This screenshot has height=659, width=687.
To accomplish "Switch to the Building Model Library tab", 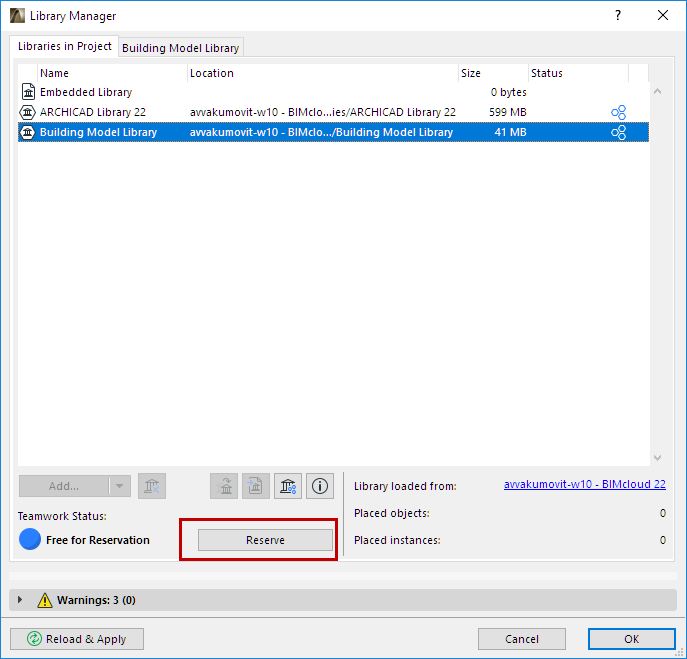I will (x=181, y=48).
